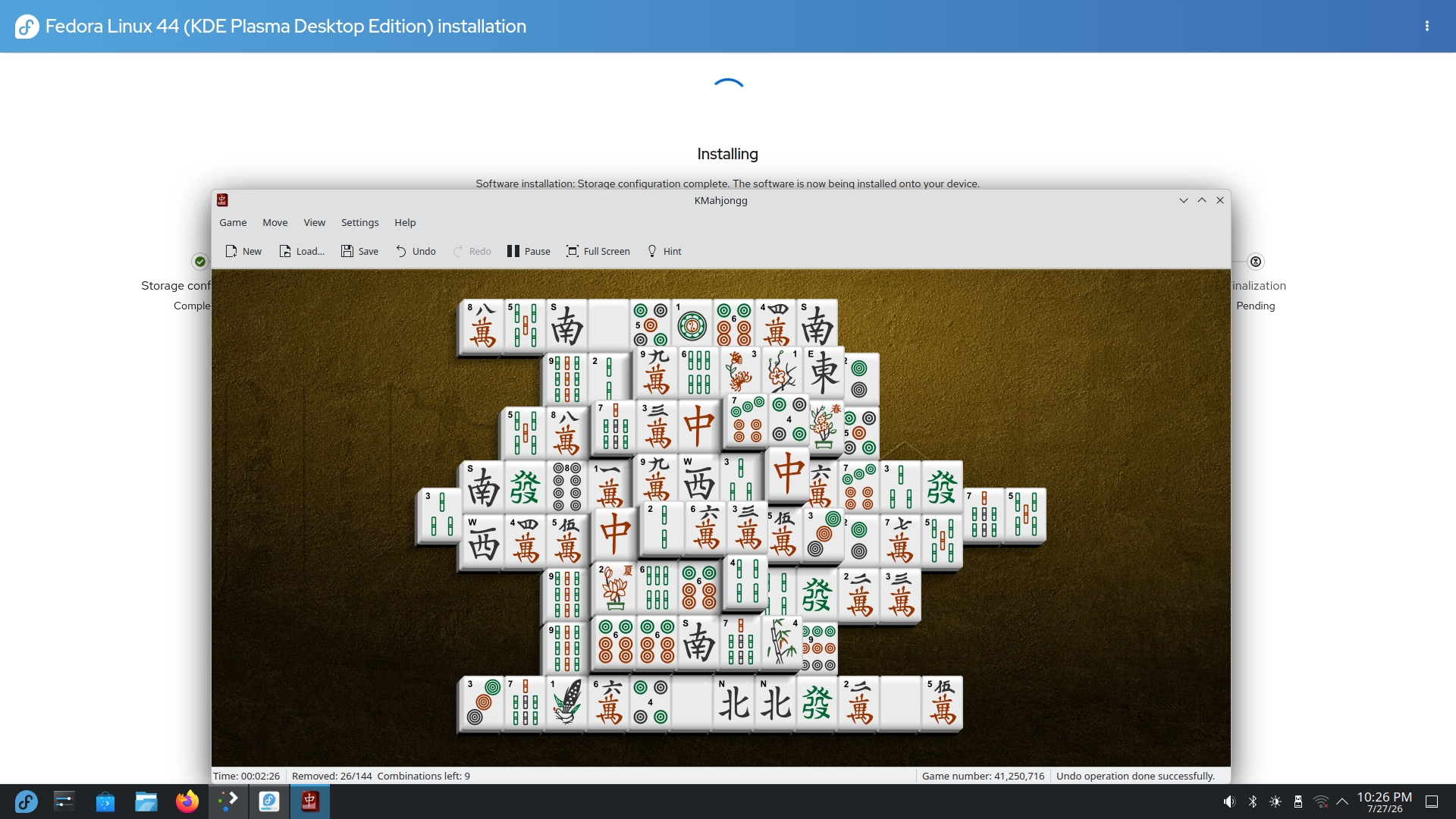Open the disconnected Wi-Fi network applet
The height and width of the screenshot is (819, 1456).
point(1321,802)
